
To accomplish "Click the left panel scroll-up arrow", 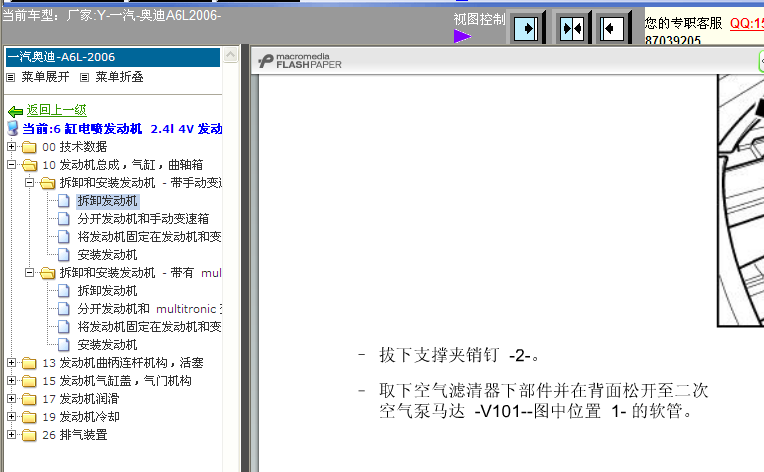I will click(230, 55).
